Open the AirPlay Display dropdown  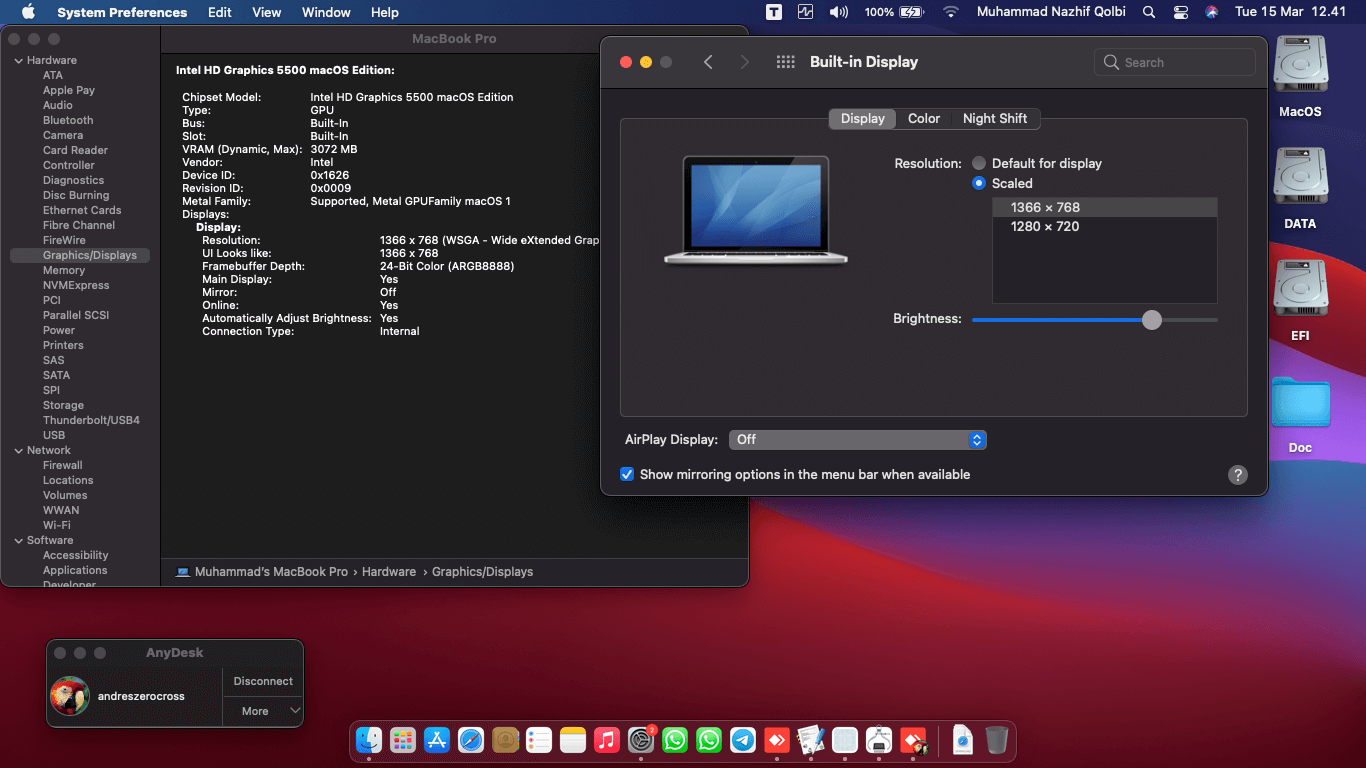pos(857,440)
